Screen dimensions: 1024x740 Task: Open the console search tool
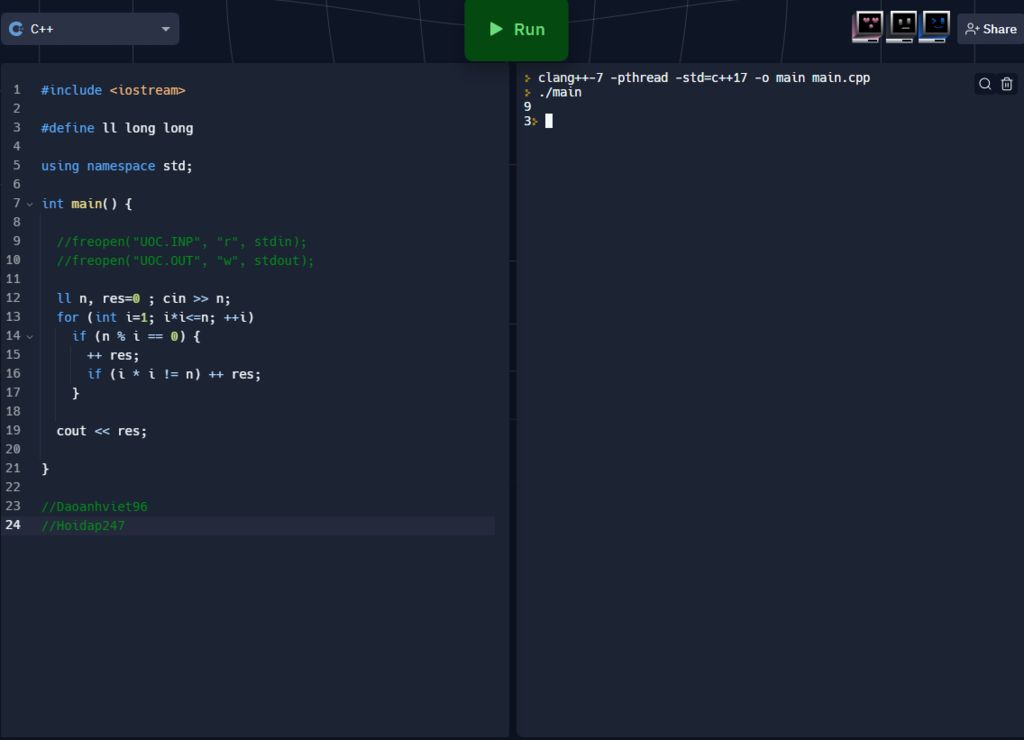tap(985, 84)
